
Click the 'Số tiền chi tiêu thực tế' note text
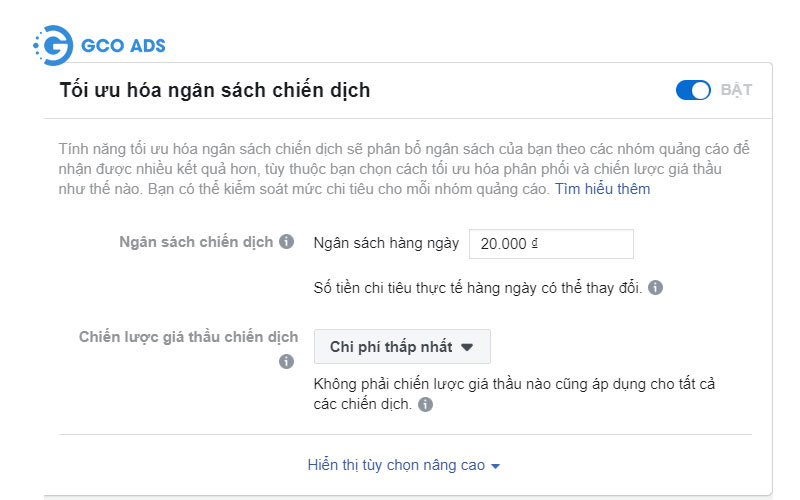(x=478, y=288)
